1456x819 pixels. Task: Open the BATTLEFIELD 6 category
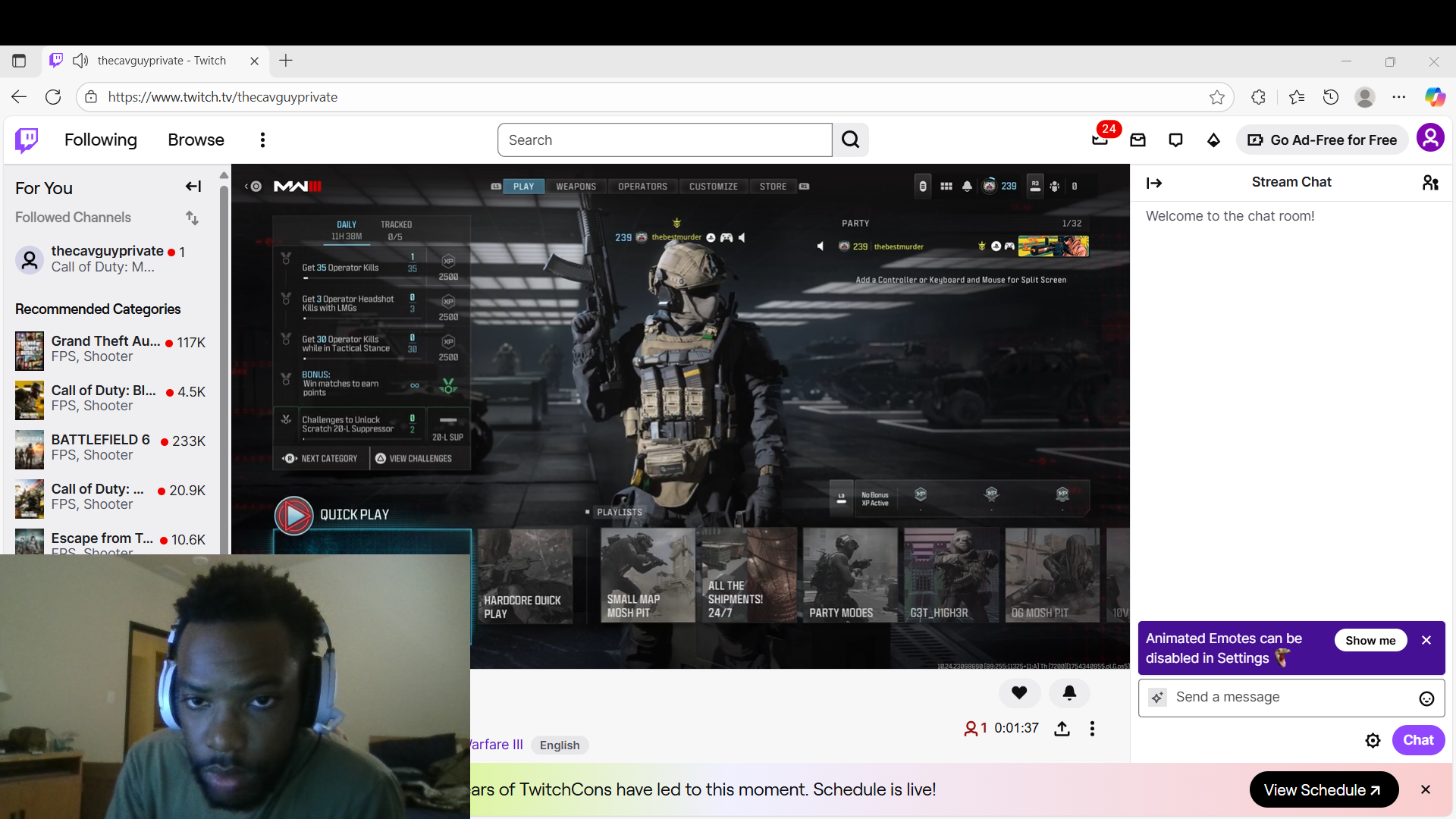click(x=111, y=448)
